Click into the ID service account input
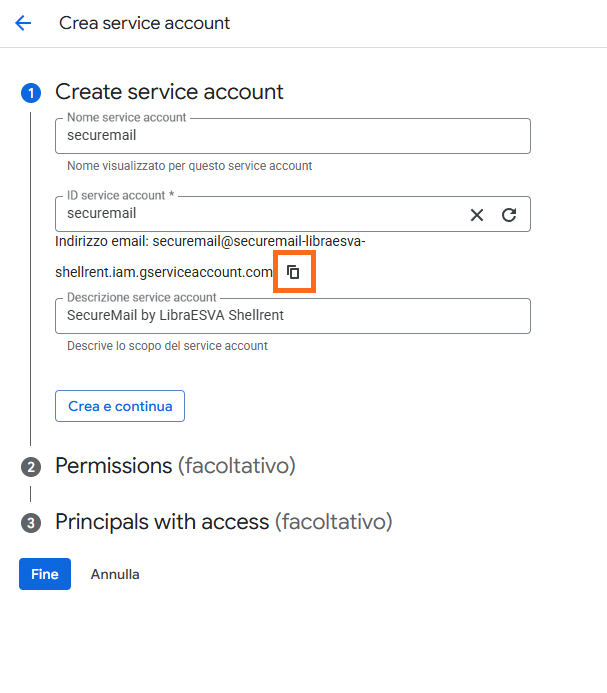The height and width of the screenshot is (693, 607). (260, 214)
